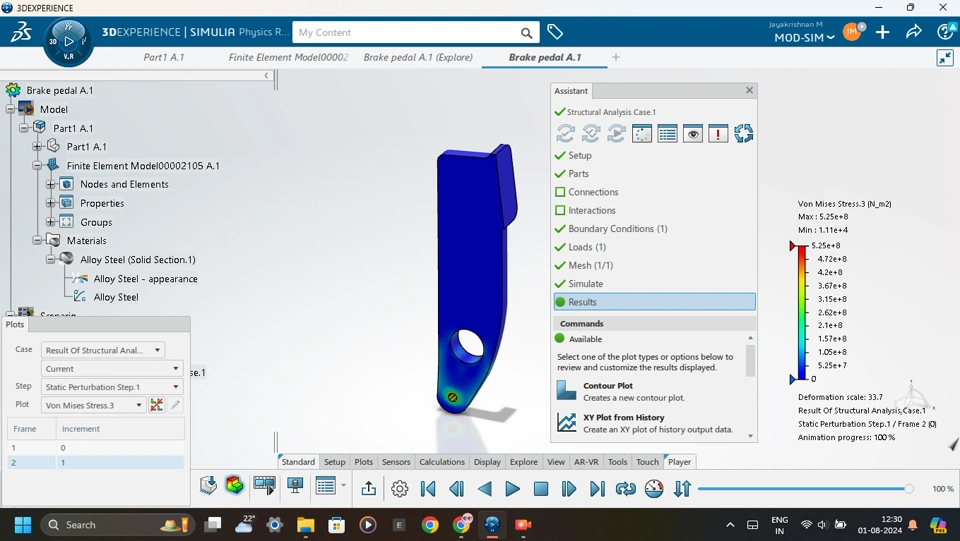Collapse the immersive view top-right icon
960x541 pixels.
945,58
